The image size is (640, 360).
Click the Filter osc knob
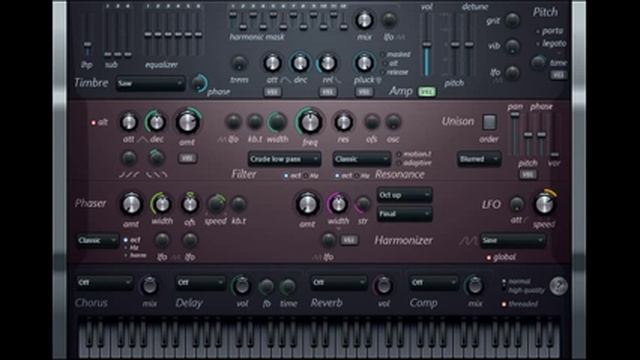click(393, 122)
